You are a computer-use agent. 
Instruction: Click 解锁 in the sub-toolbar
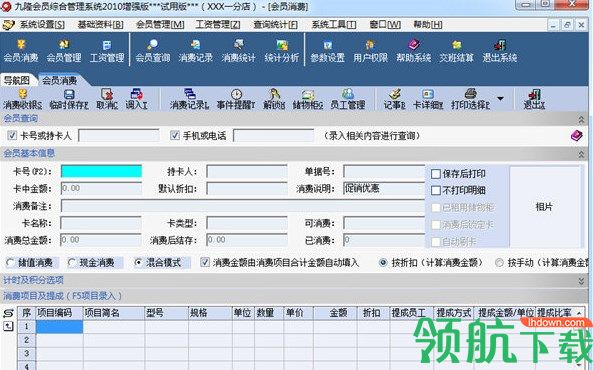[x=274, y=99]
